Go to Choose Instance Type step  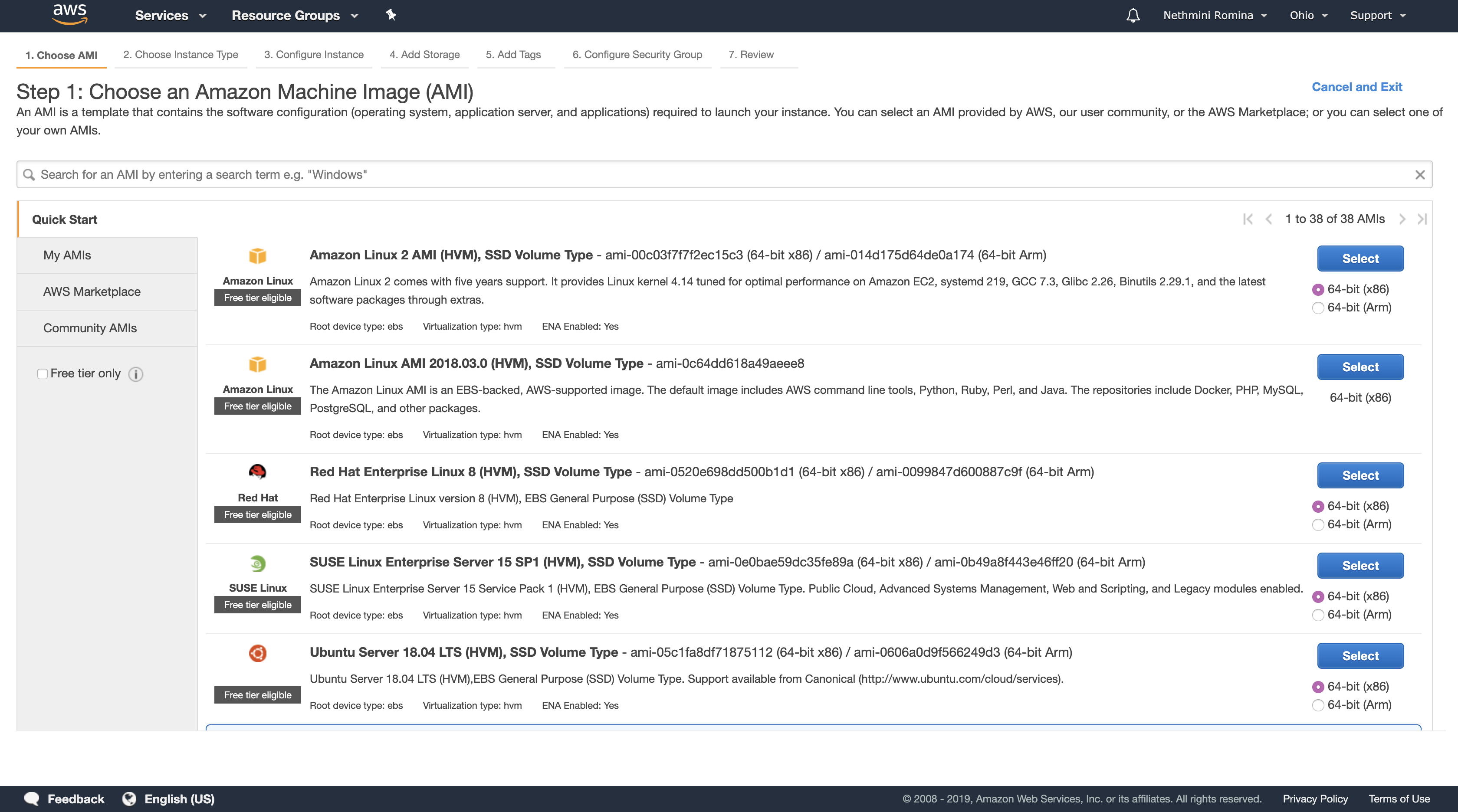coord(181,55)
